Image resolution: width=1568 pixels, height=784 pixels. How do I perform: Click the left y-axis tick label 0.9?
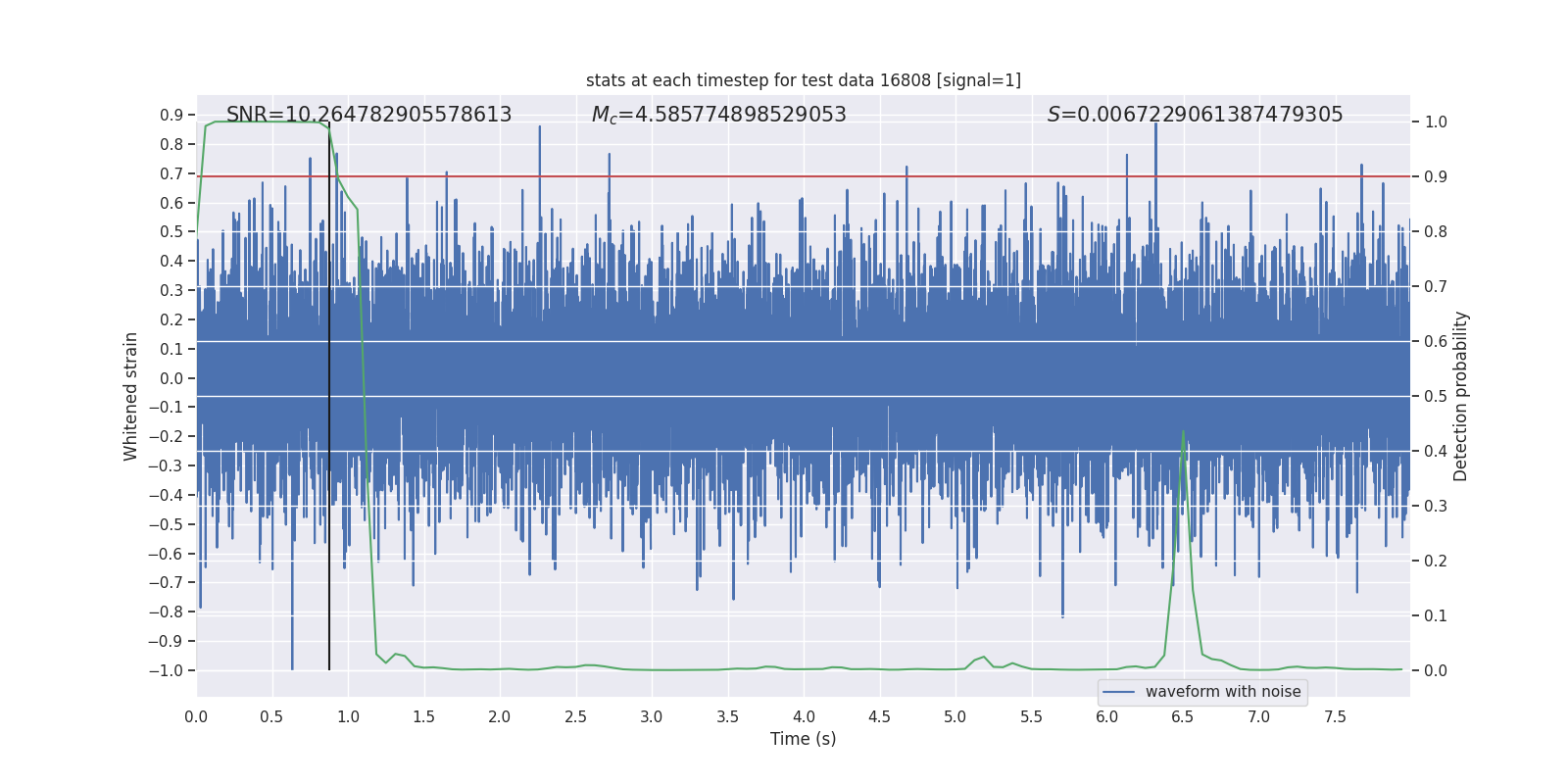pos(171,116)
